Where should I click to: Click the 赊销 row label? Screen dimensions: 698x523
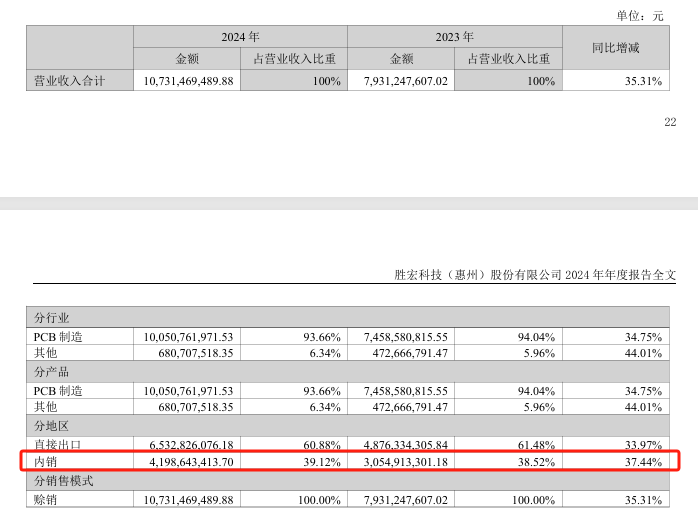coord(45,499)
